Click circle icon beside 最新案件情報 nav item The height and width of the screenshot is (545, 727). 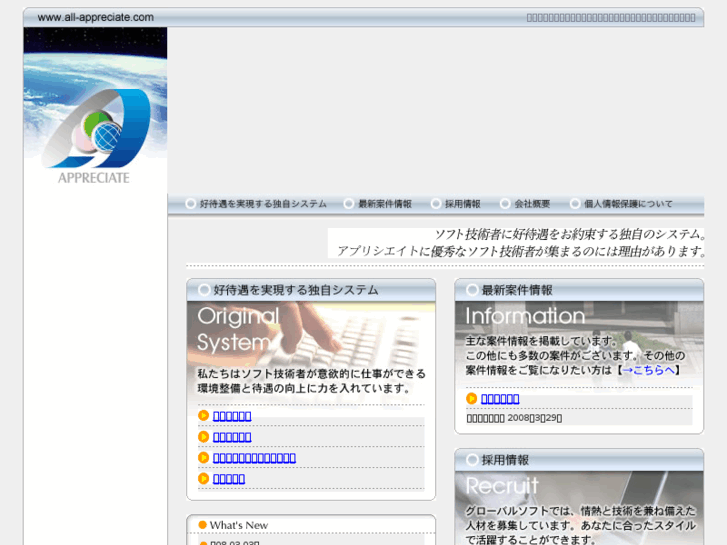click(349, 204)
